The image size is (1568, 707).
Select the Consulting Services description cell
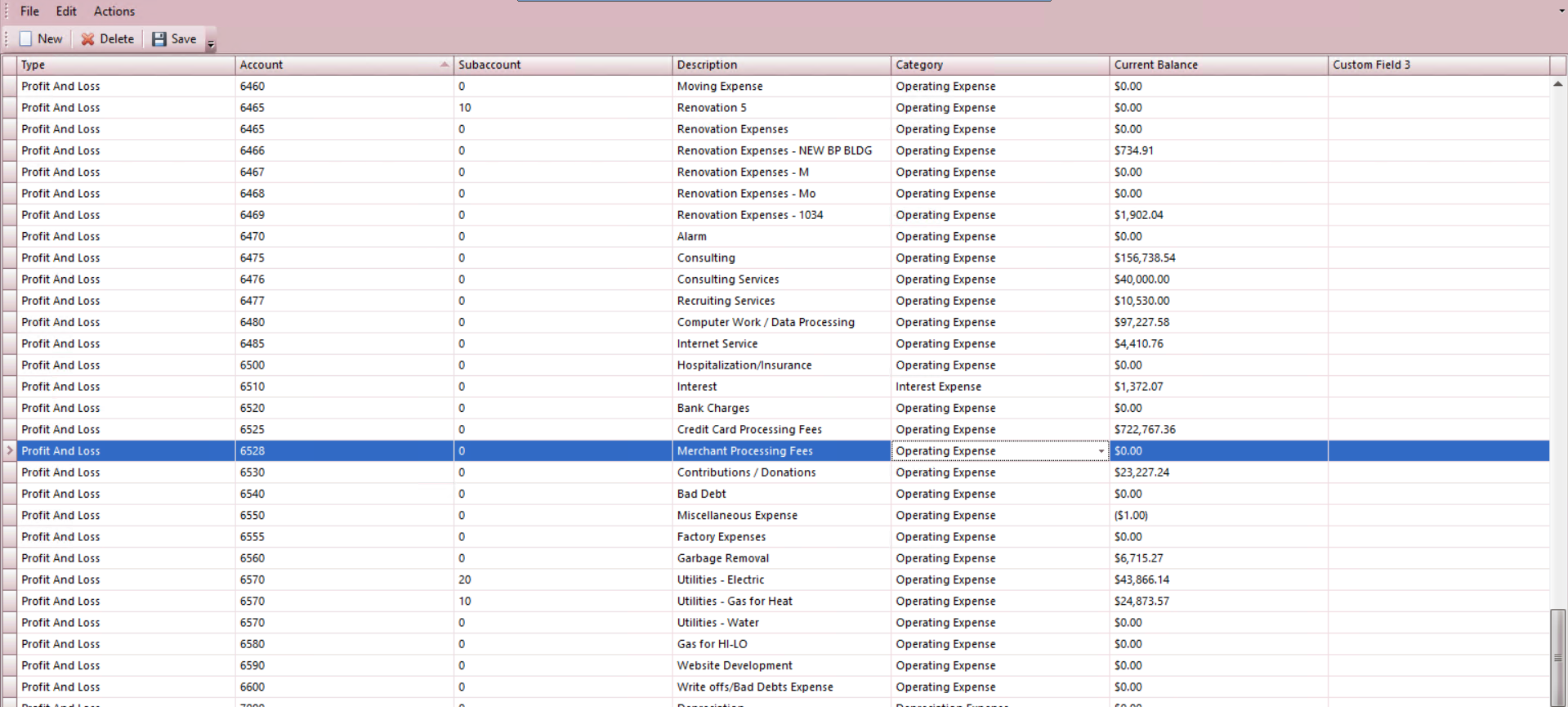pyautogui.click(x=728, y=280)
